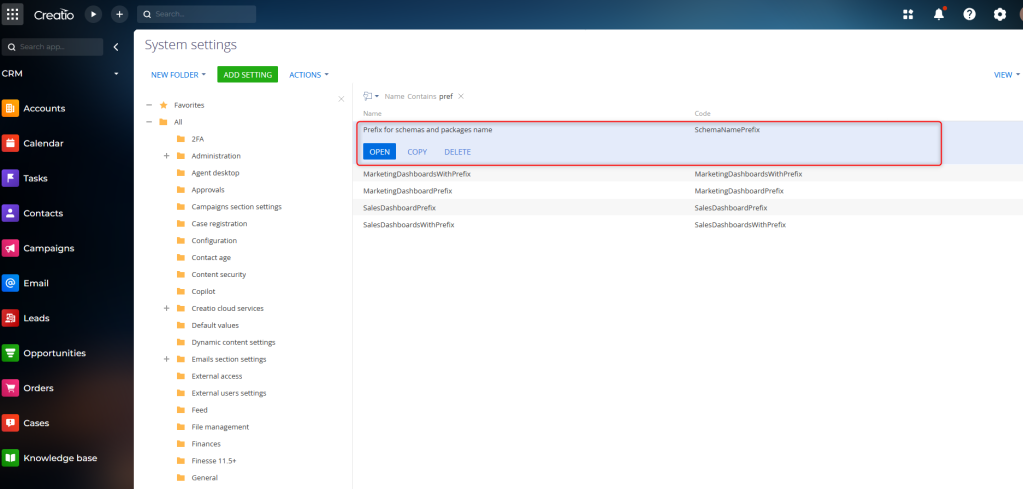Select the External access folder
This screenshot has width=1023, height=489.
coord(217,376)
